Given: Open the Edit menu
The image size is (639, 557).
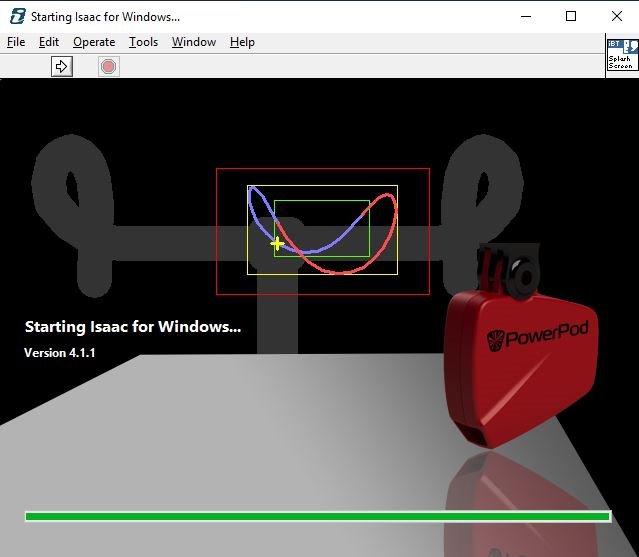Looking at the screenshot, I should click(x=49, y=42).
